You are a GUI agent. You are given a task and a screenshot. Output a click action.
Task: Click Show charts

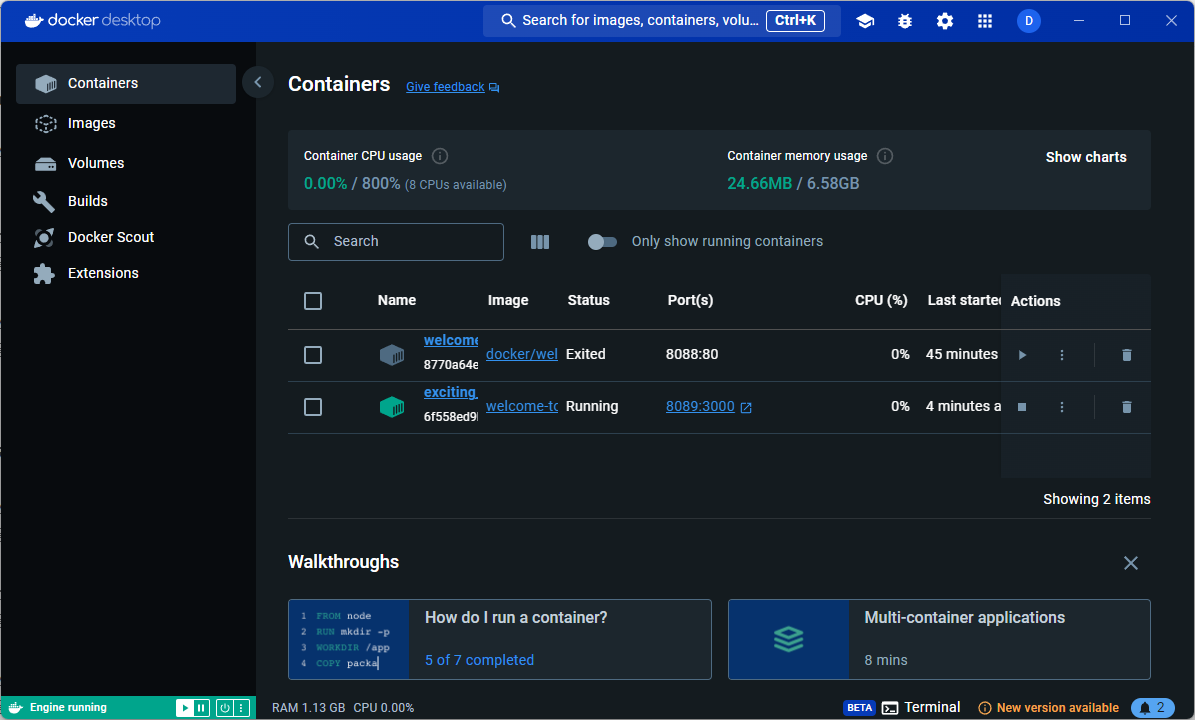pos(1085,157)
